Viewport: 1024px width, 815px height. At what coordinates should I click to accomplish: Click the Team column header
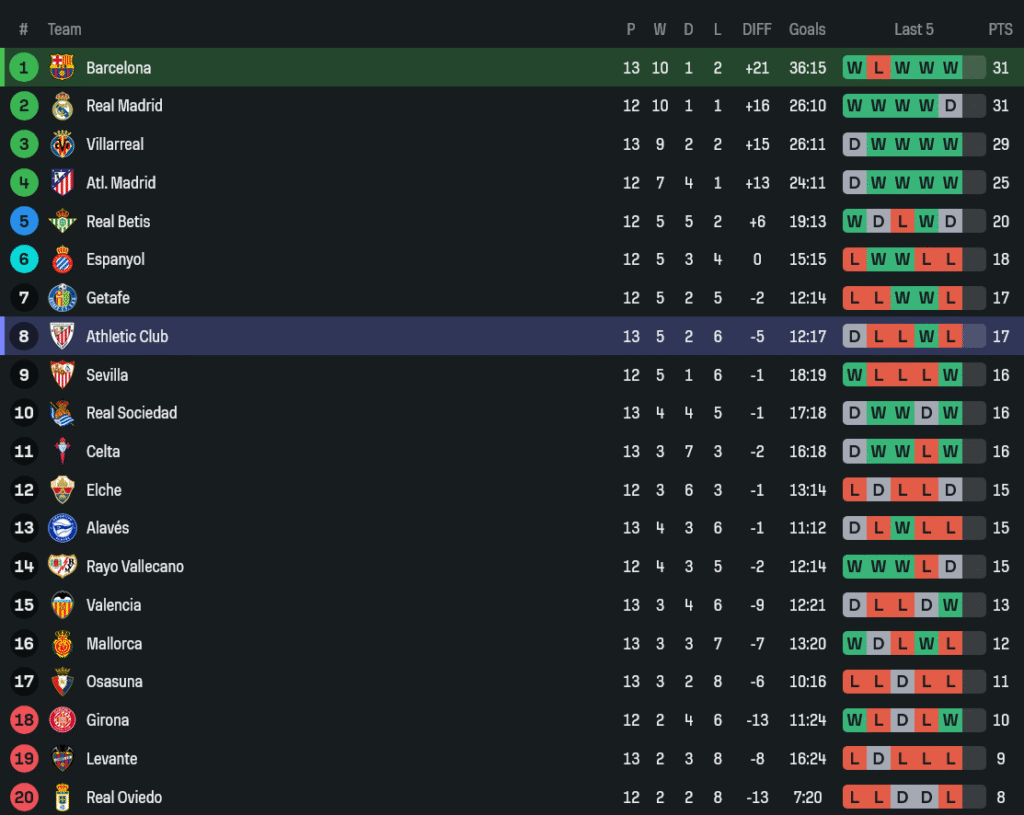(x=65, y=29)
